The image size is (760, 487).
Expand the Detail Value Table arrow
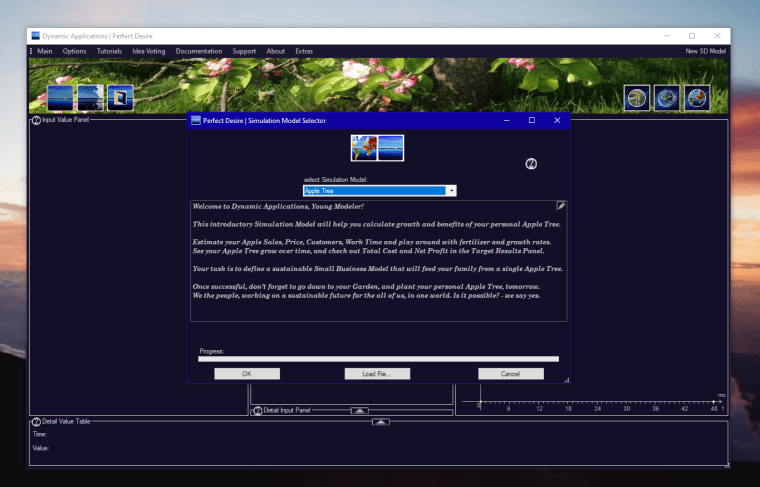point(381,422)
